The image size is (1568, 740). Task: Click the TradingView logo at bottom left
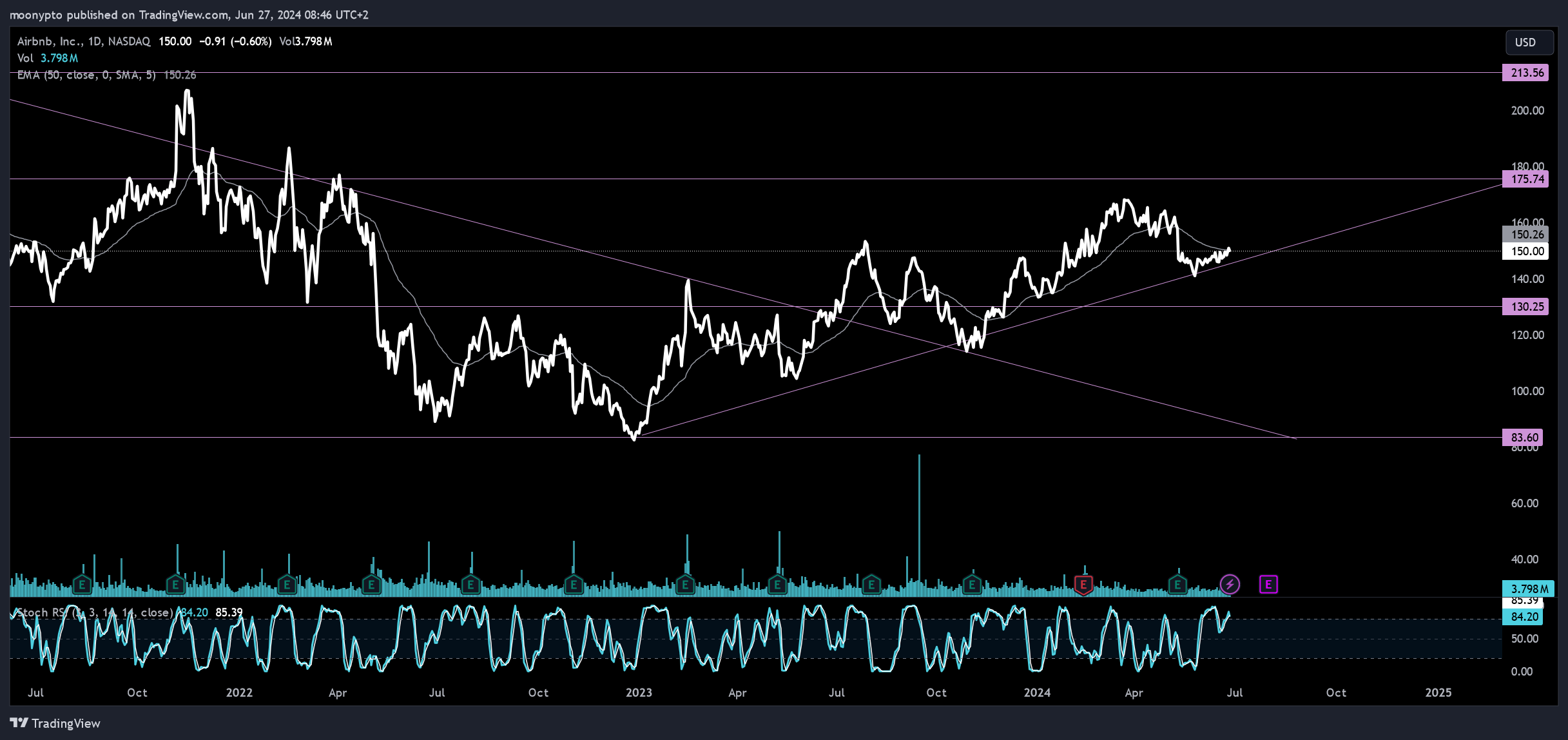[x=55, y=723]
